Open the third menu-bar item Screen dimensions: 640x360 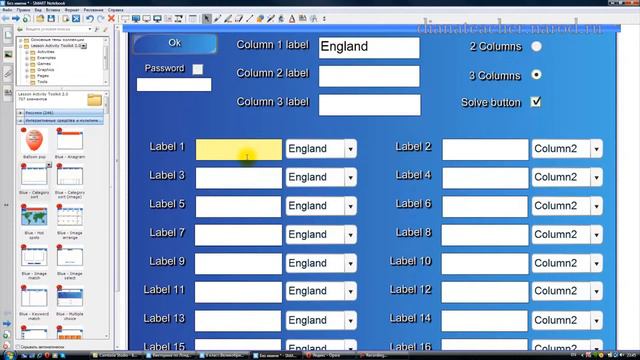(38, 10)
